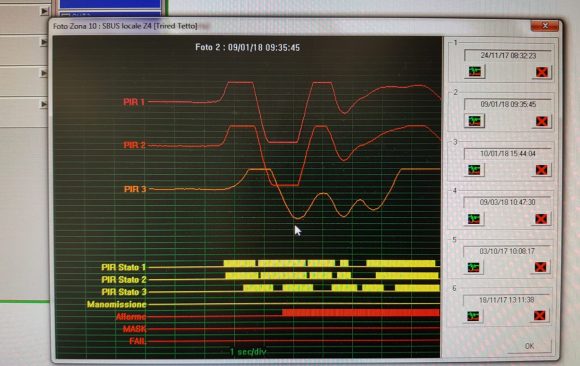Delete snapshot 4 with red X

click(x=541, y=219)
